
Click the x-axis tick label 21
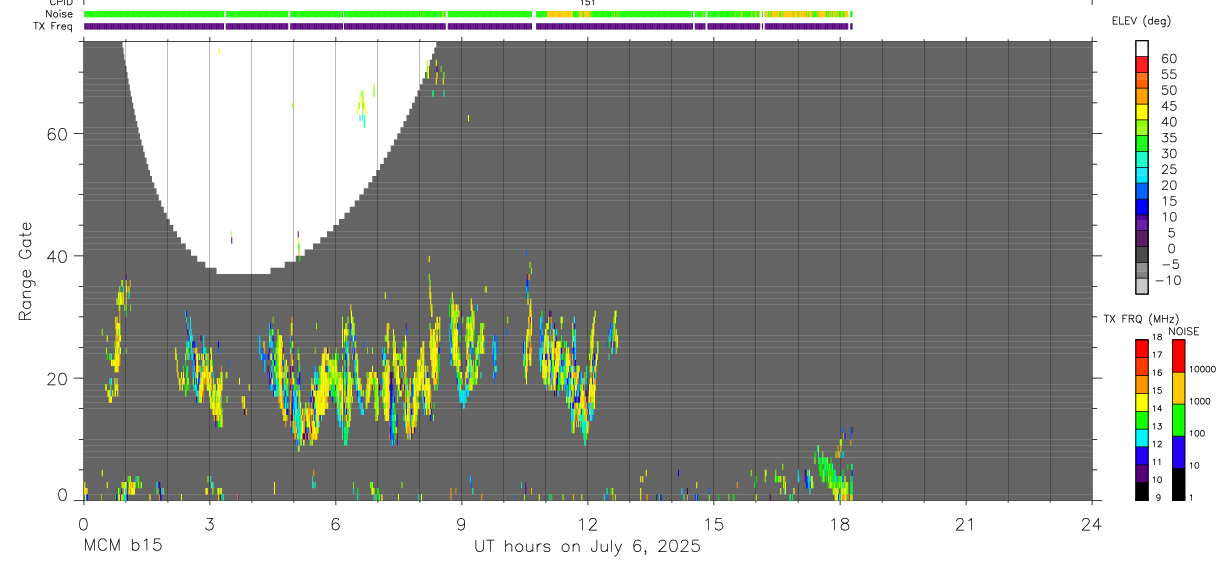click(966, 525)
